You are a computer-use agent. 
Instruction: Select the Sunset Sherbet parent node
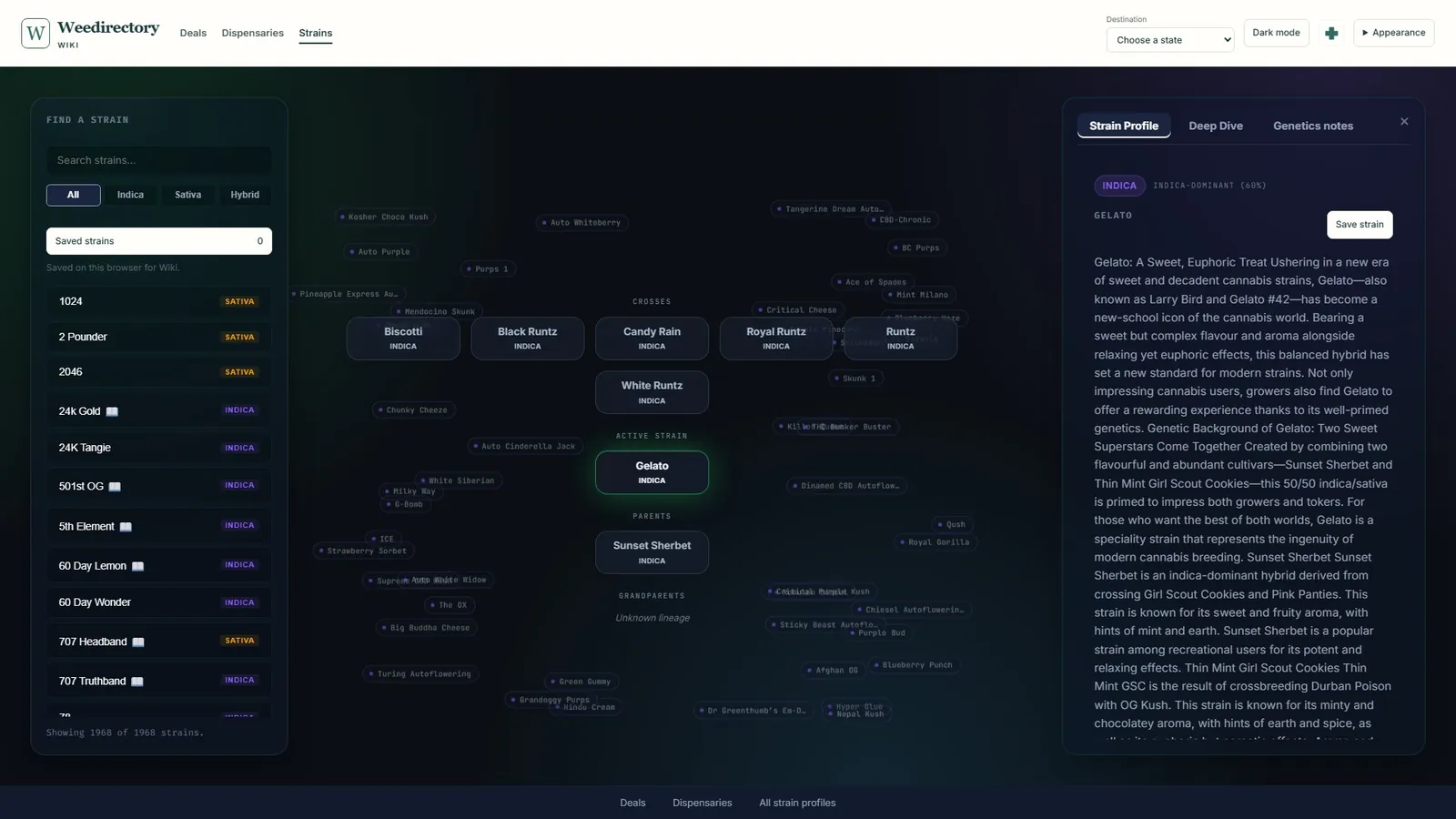[652, 552]
